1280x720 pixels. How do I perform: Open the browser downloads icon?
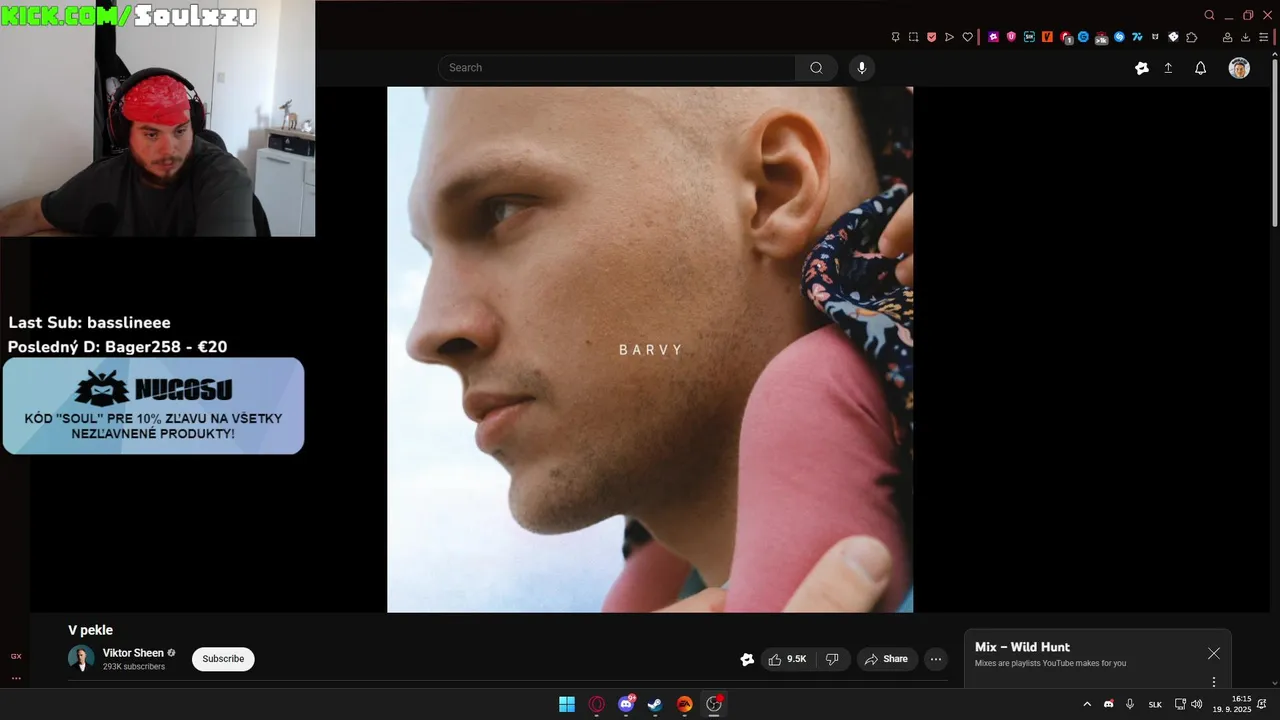click(x=1245, y=37)
